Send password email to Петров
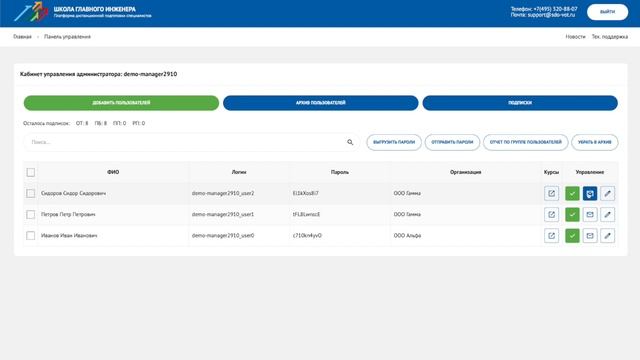640x360 pixels. [590, 214]
